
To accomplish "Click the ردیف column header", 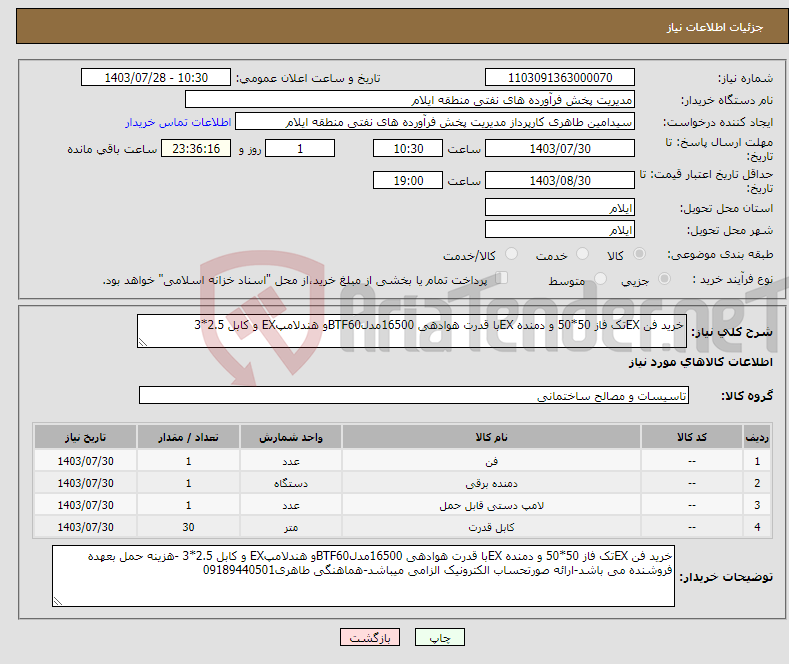I will [757, 437].
